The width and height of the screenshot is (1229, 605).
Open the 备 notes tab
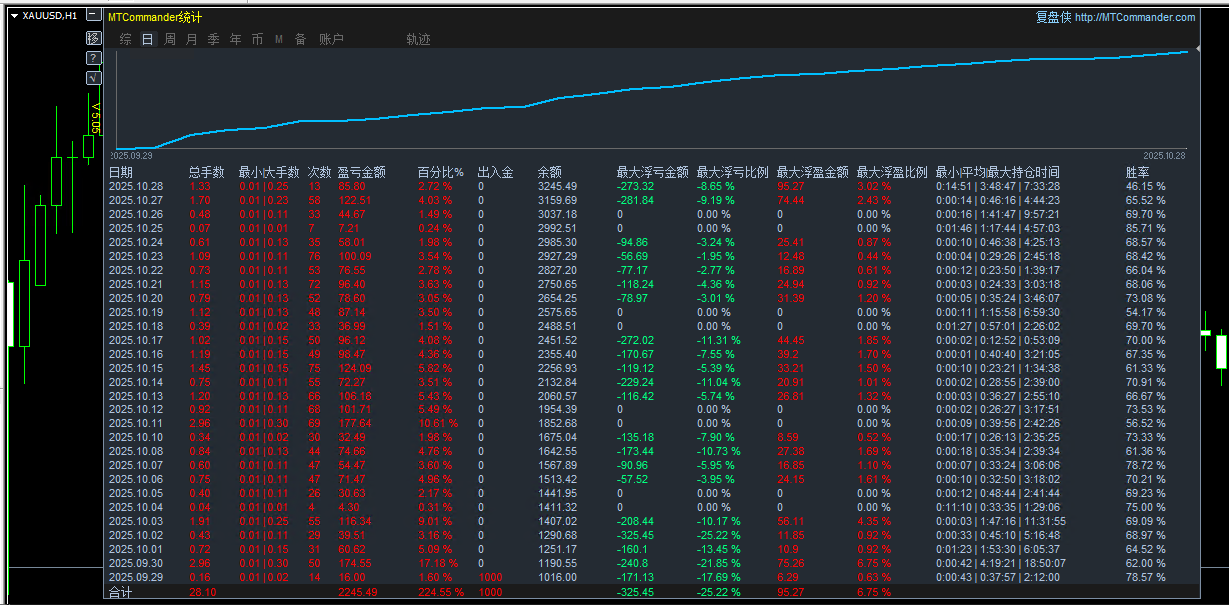300,39
